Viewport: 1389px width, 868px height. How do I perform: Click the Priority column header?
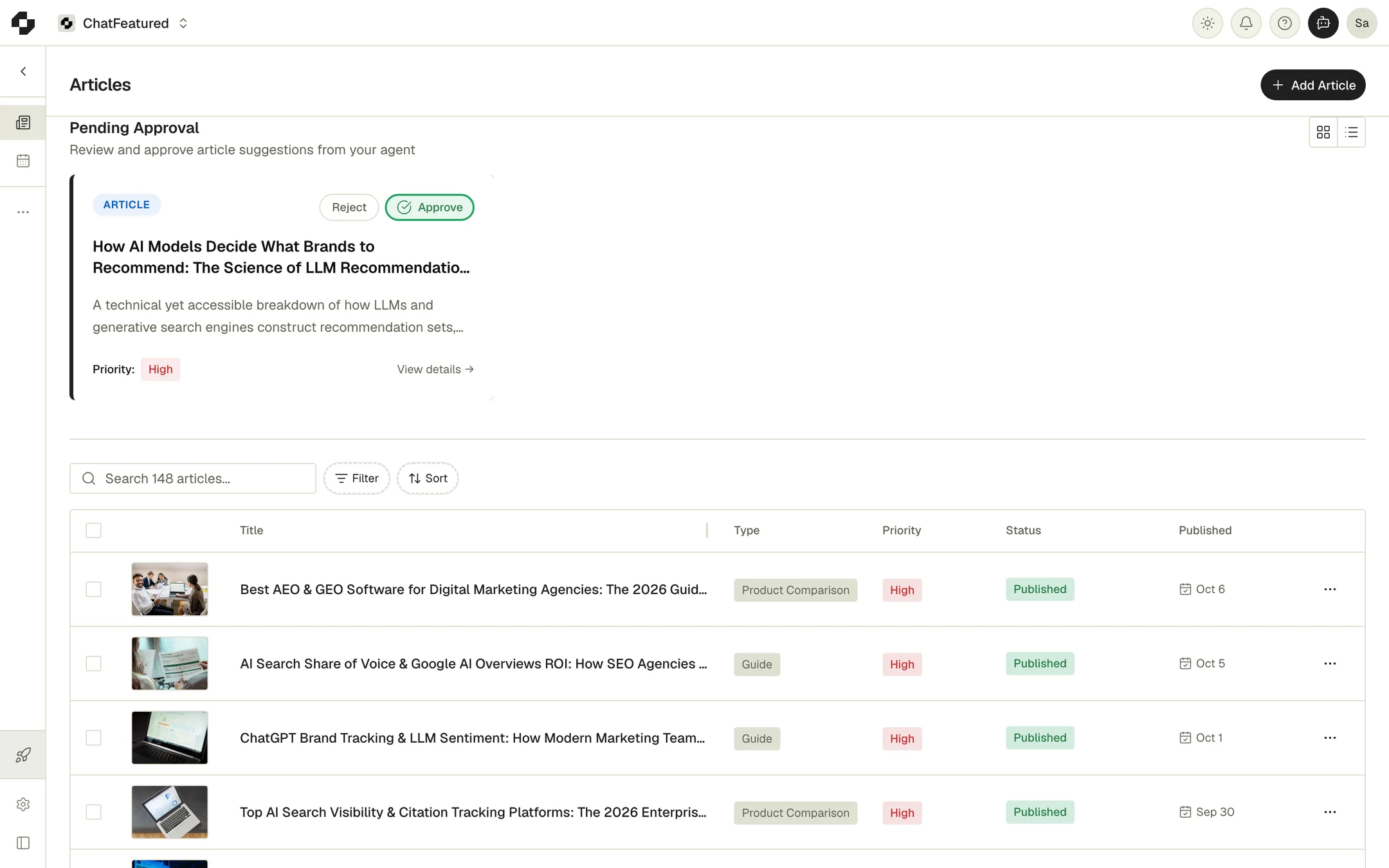pyautogui.click(x=902, y=530)
